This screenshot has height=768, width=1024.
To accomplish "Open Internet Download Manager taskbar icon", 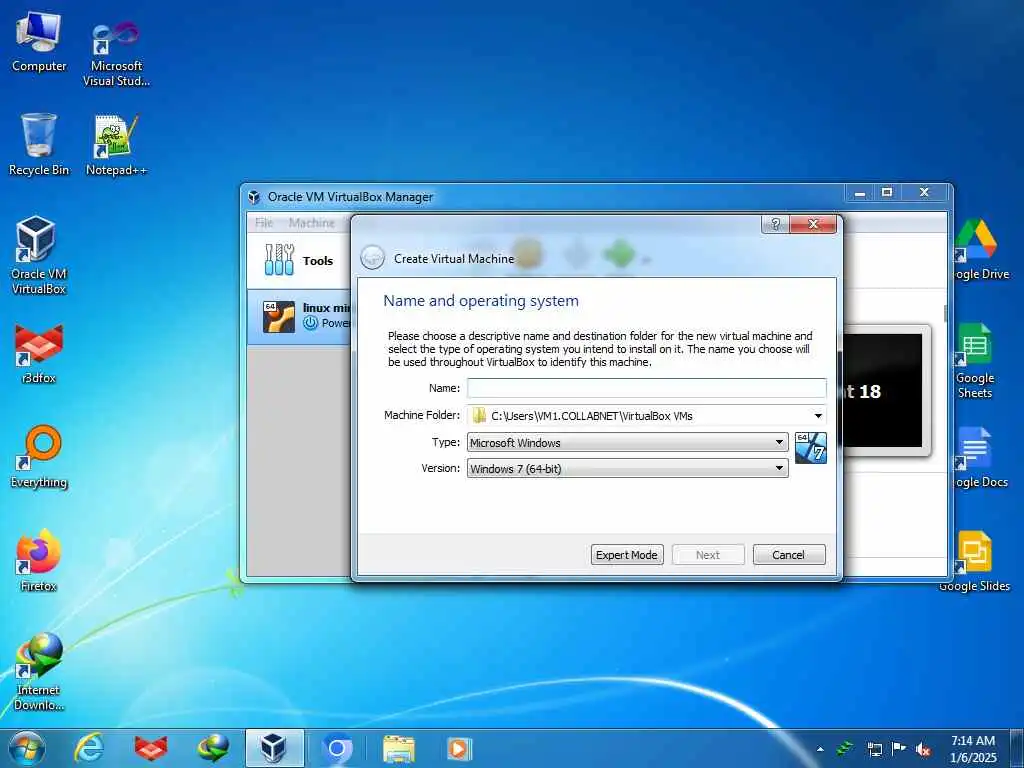I will click(213, 748).
